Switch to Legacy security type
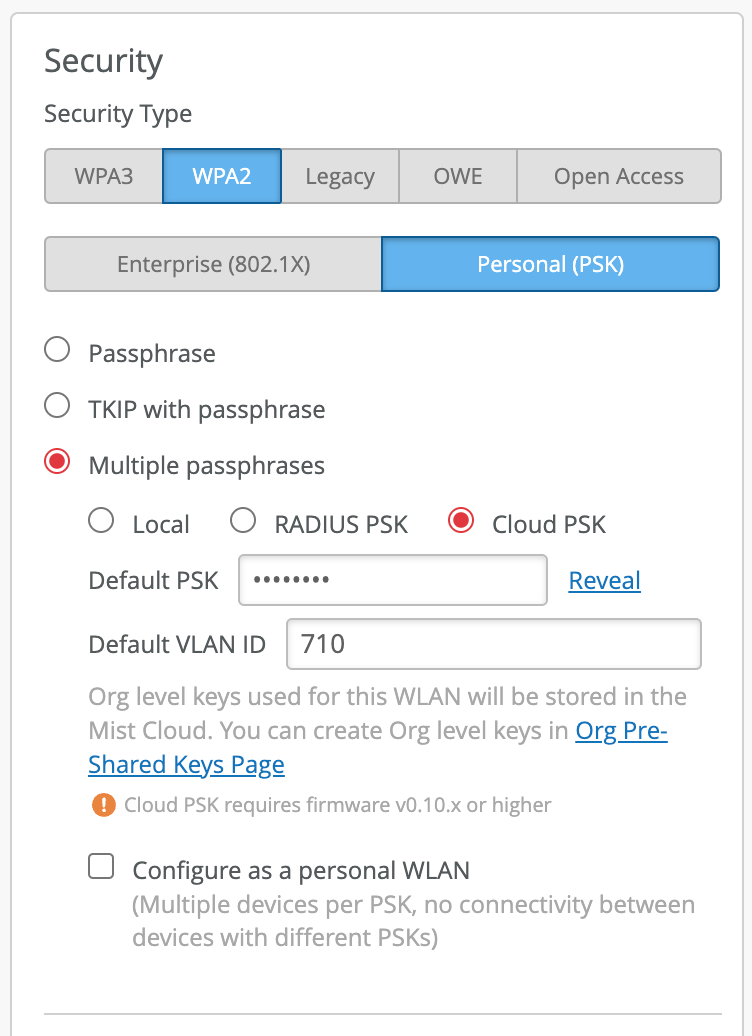This screenshot has height=1036, width=752. click(340, 177)
